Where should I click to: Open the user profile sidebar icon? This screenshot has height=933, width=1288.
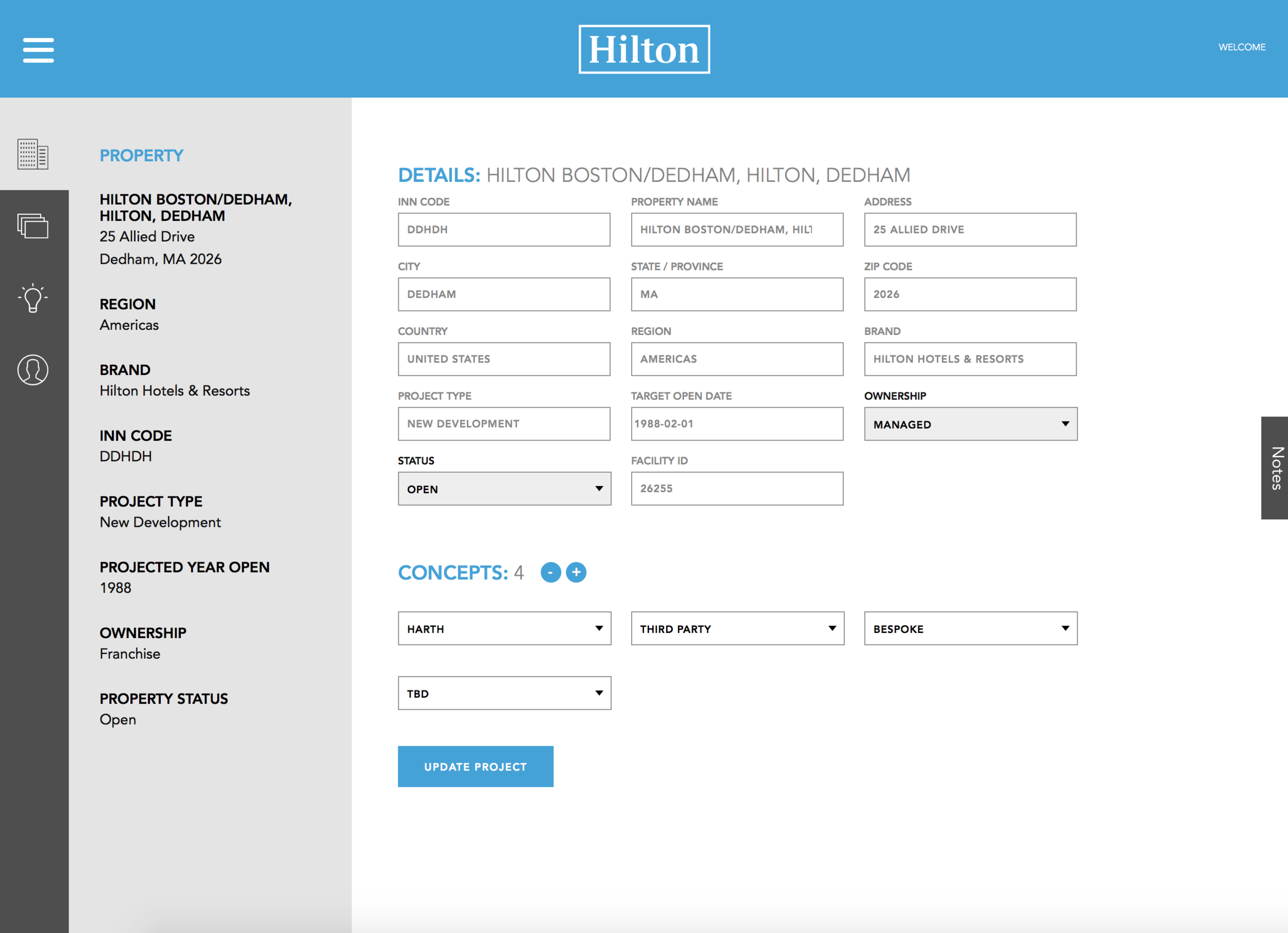pyautogui.click(x=33, y=370)
